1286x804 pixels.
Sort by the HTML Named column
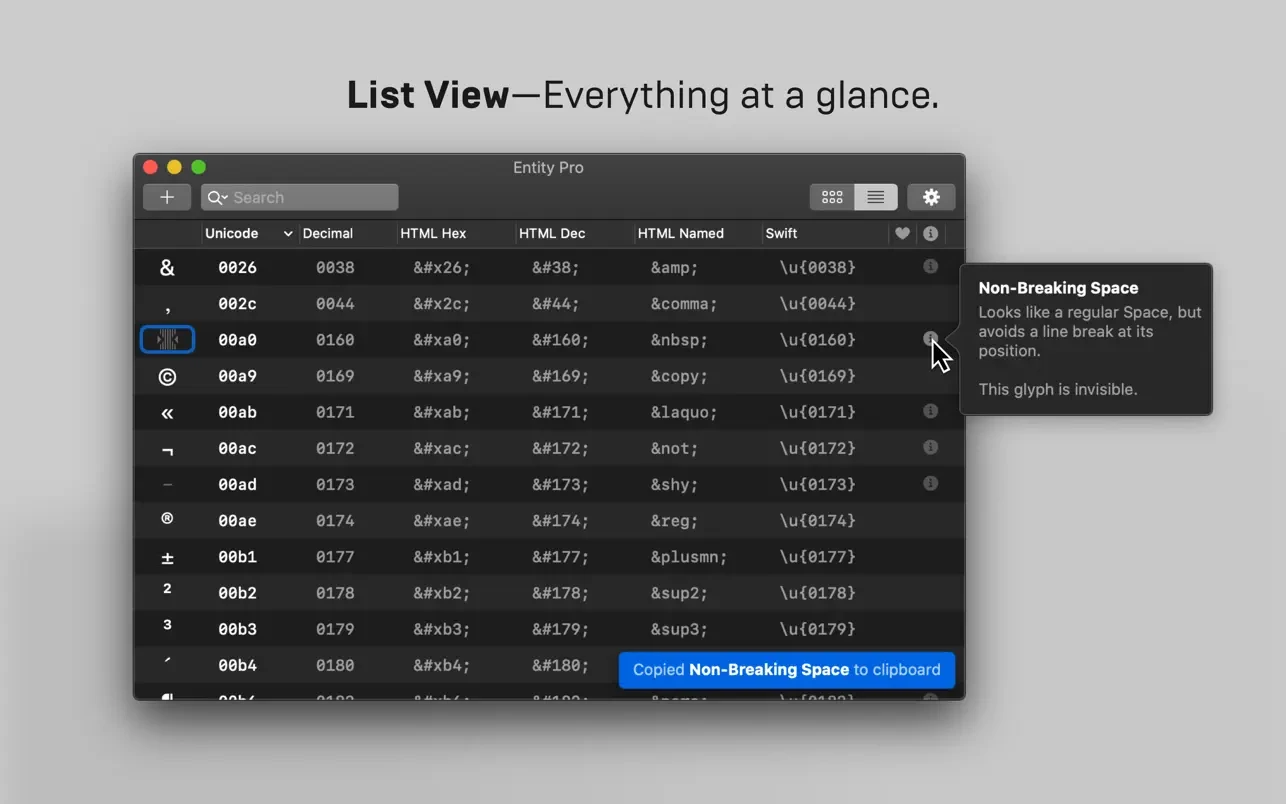[x=680, y=233]
